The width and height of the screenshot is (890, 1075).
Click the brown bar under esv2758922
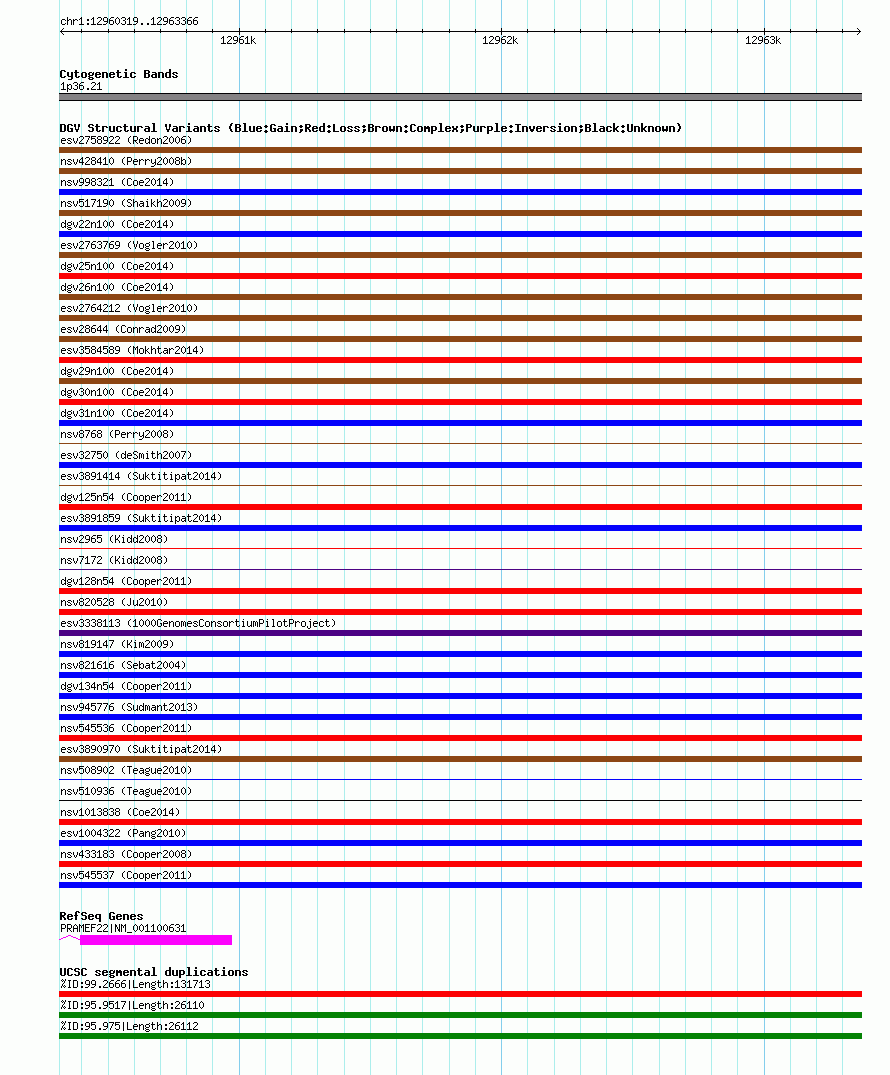click(x=460, y=150)
